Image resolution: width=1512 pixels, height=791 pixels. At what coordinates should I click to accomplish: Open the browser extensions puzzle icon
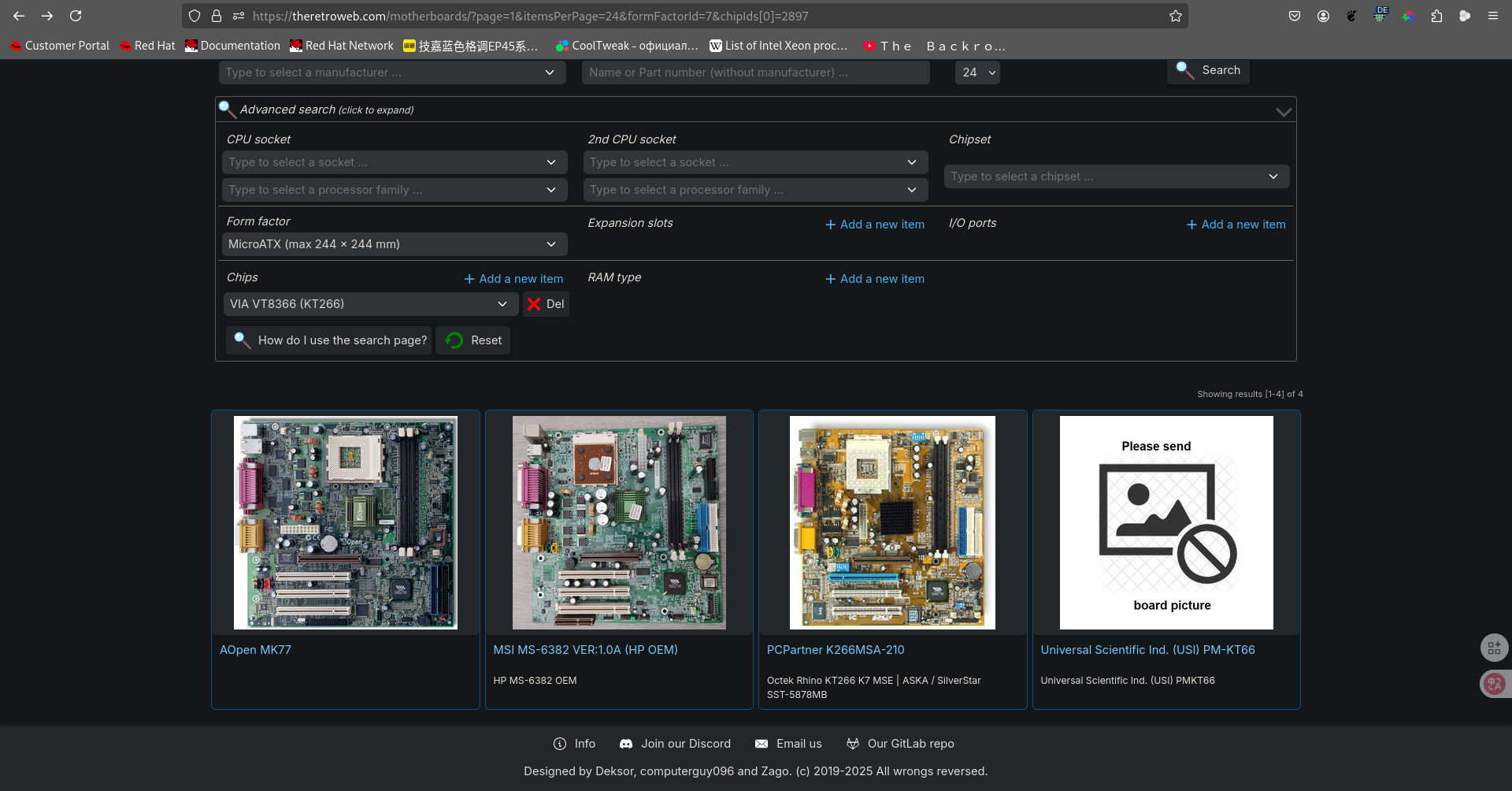point(1436,16)
